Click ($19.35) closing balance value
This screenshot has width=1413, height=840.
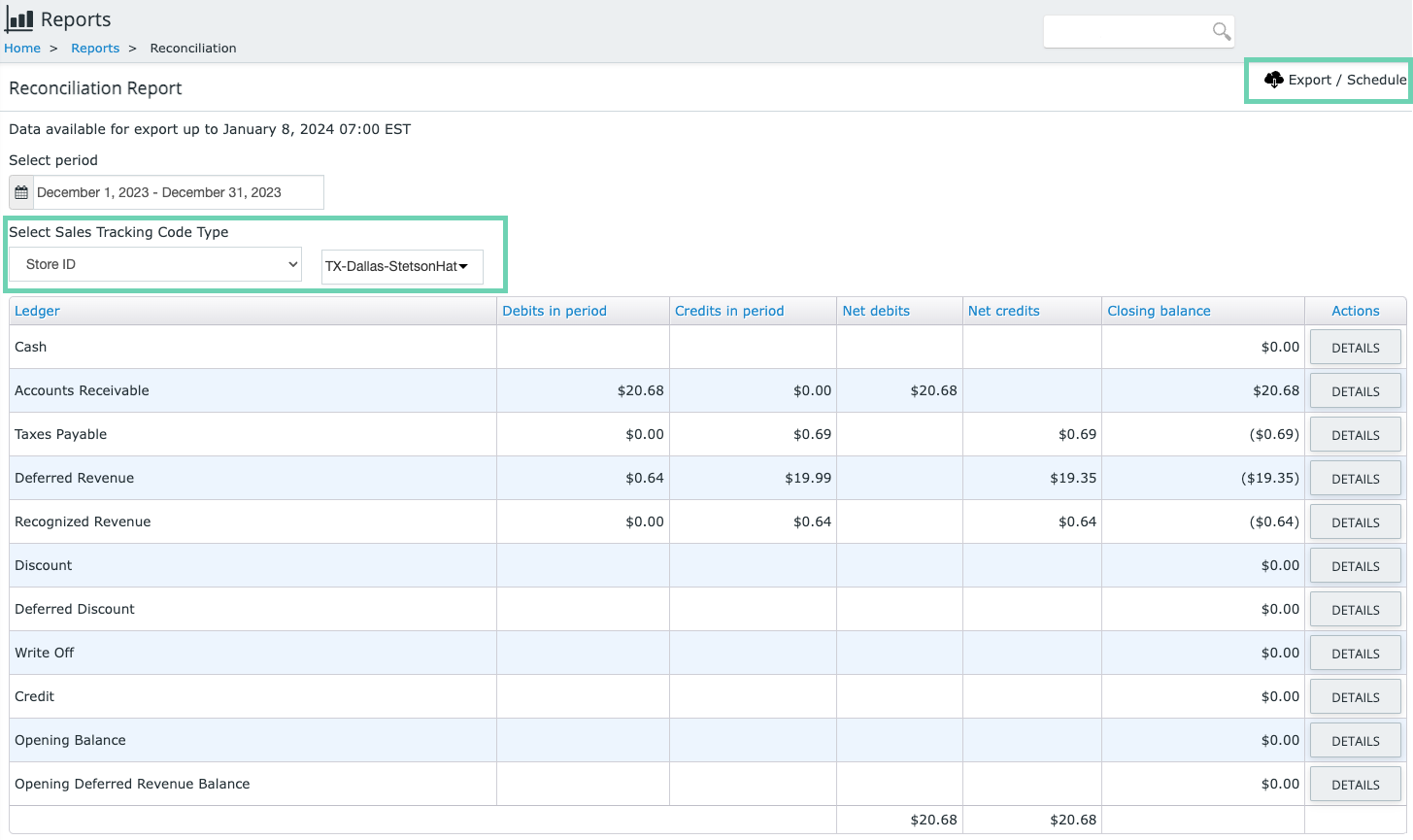[x=1270, y=478]
